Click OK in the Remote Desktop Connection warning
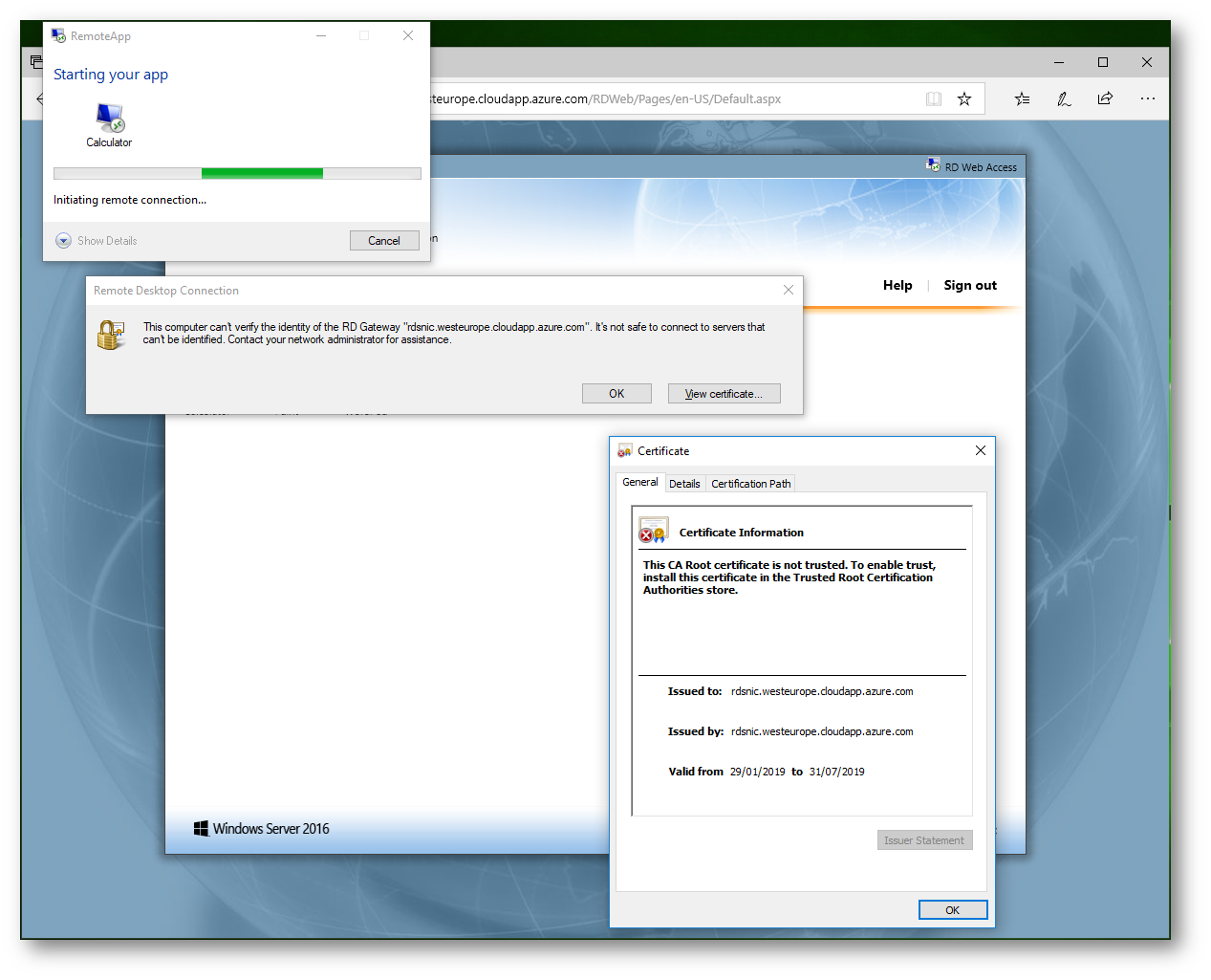 point(616,394)
